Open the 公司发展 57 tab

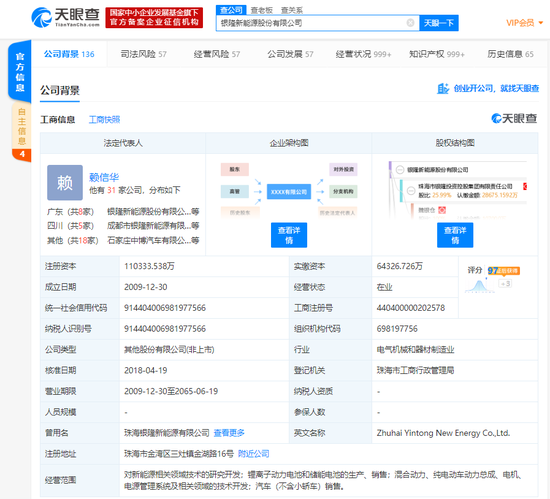(x=290, y=54)
